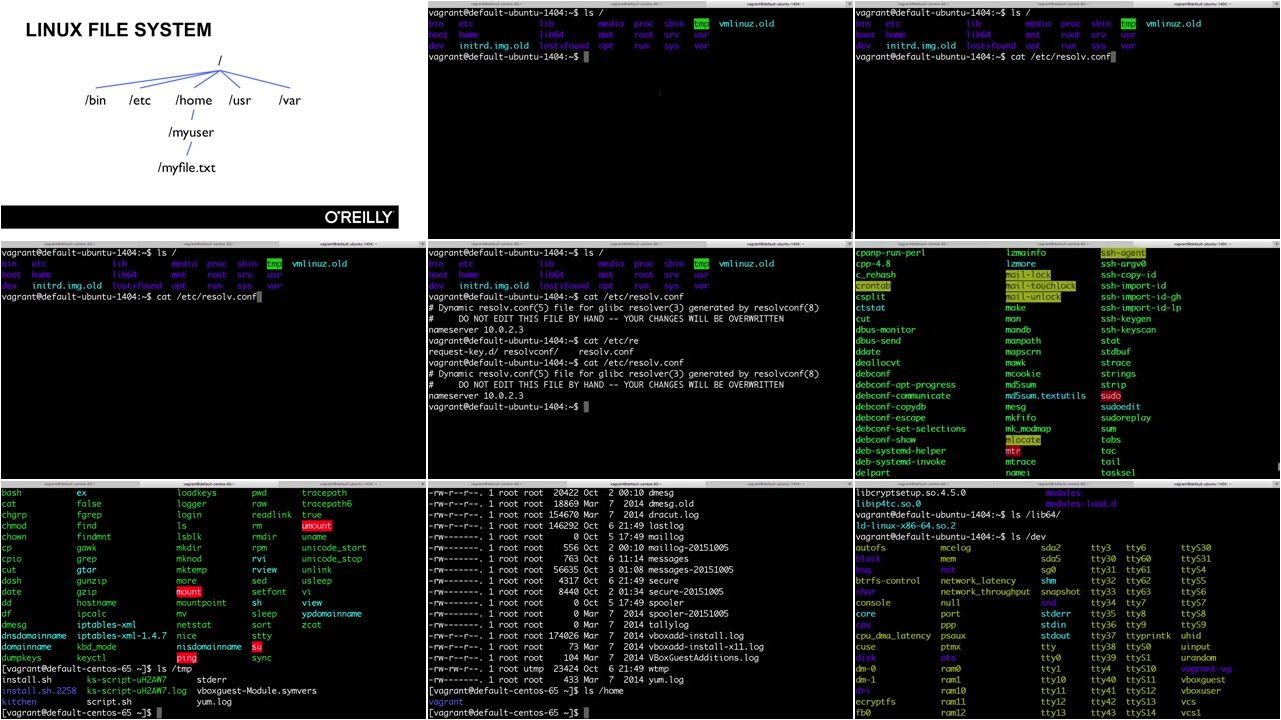Click the 'btrfs-control' device entry
1281x720 pixels.
(x=889, y=581)
